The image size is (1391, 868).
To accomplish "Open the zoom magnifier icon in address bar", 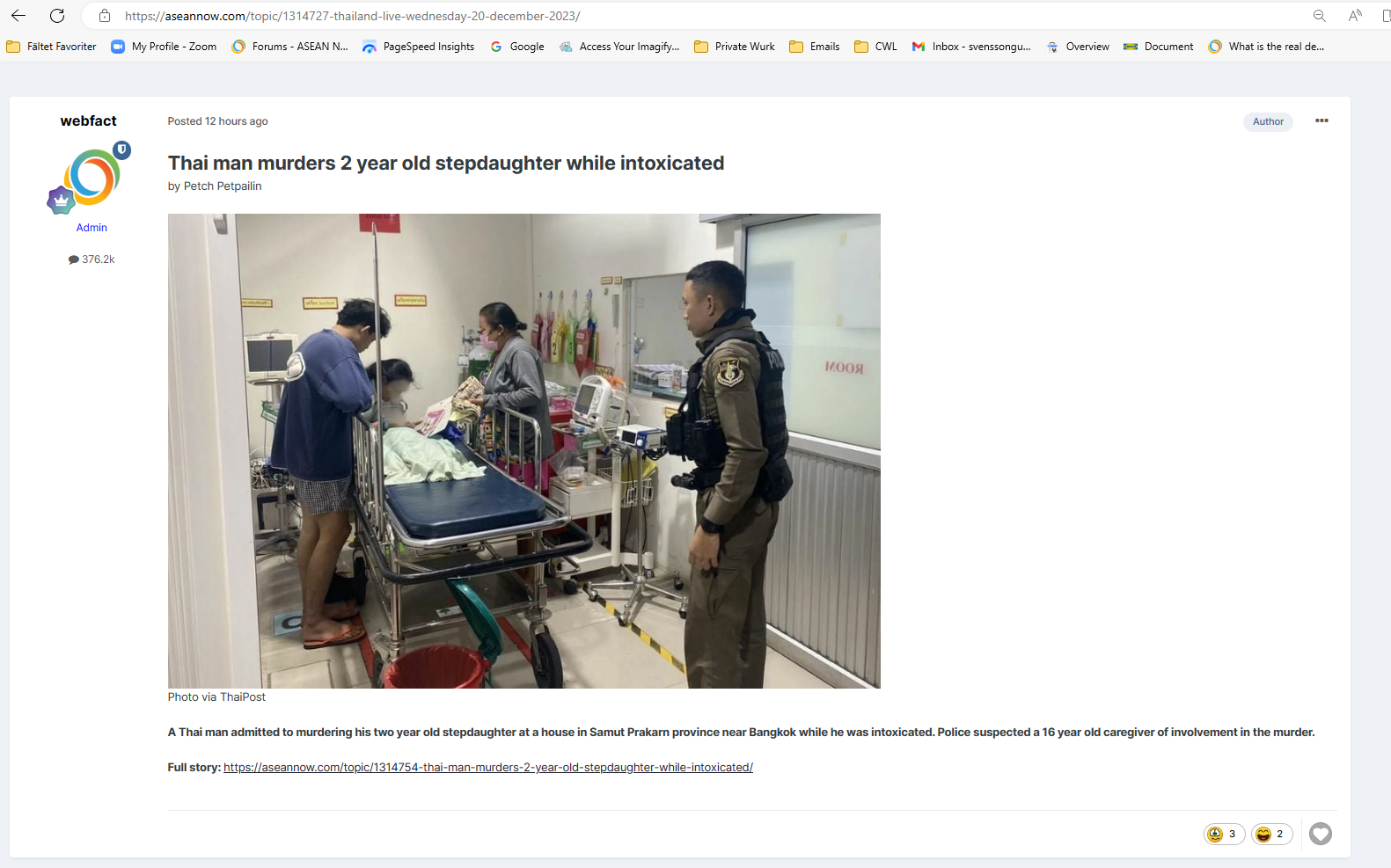I will pos(1319,16).
